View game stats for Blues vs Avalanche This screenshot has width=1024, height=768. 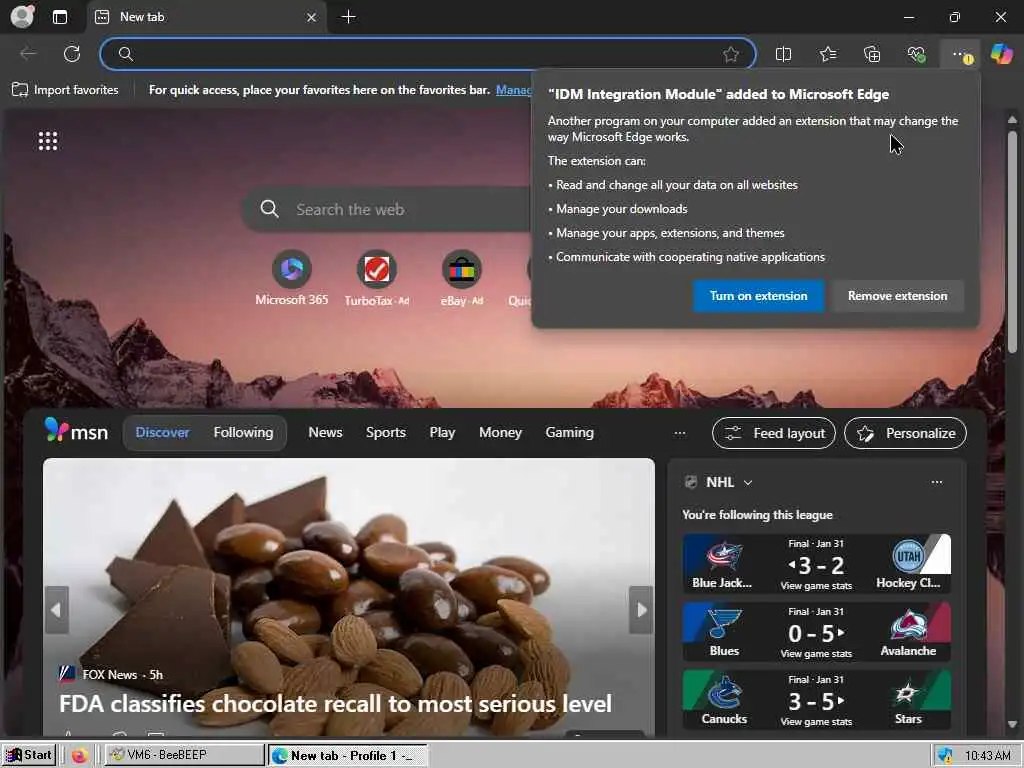[816, 654]
